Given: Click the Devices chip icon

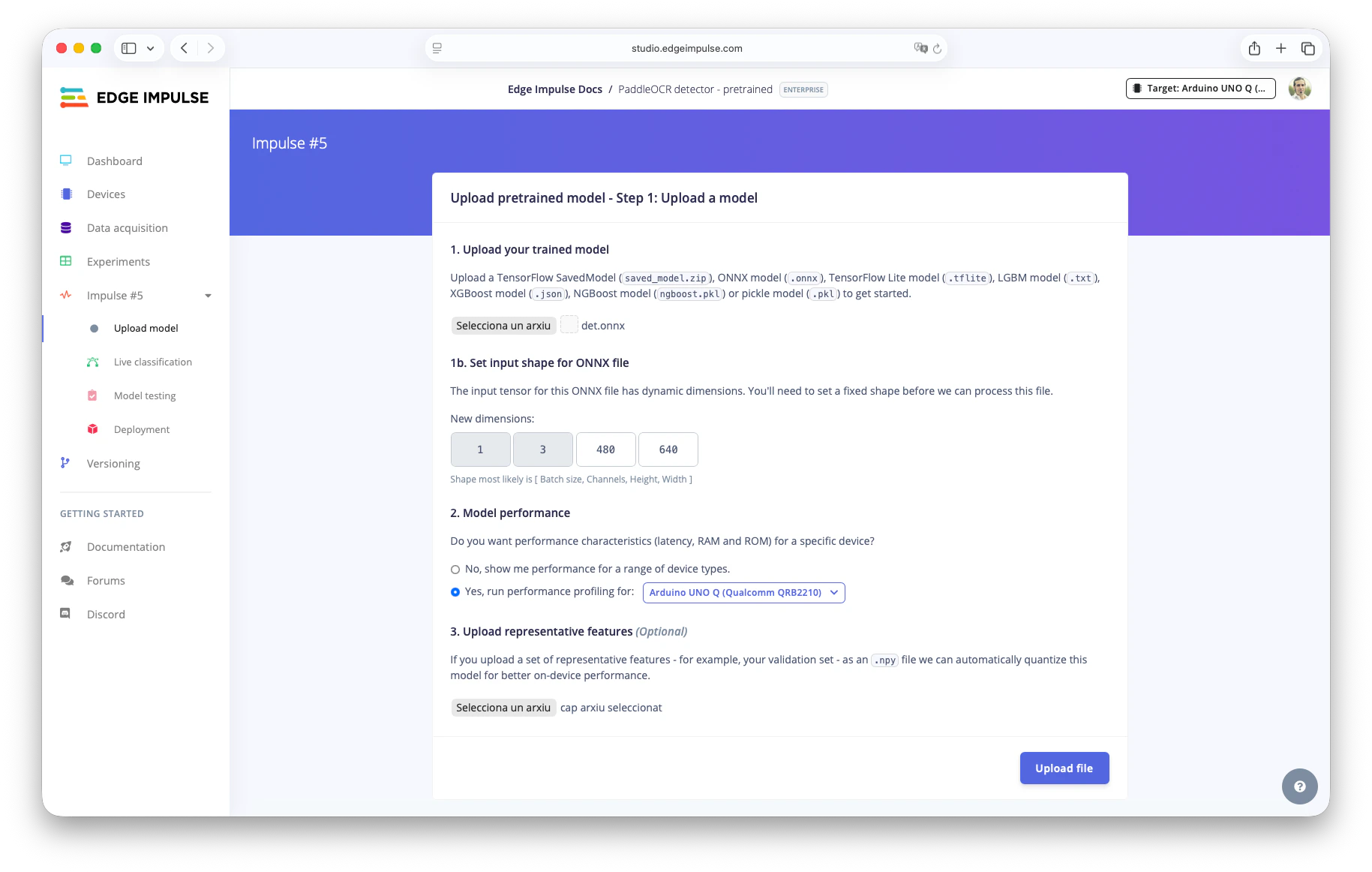Looking at the screenshot, I should coord(66,194).
